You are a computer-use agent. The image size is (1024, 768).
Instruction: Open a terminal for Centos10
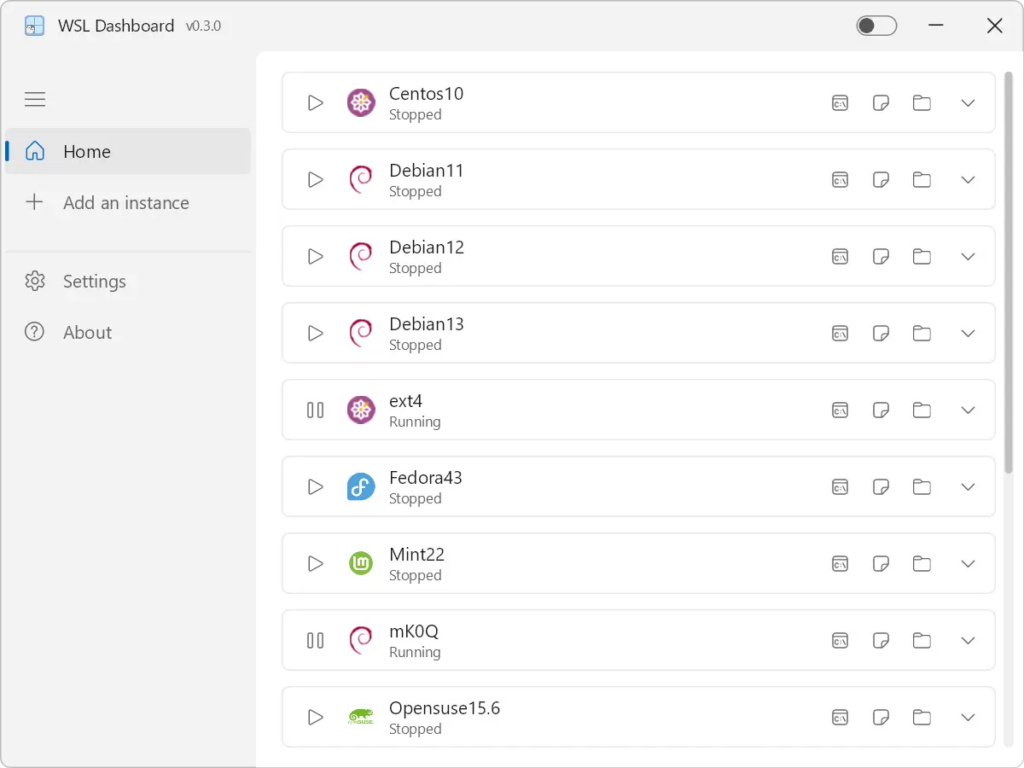[840, 102]
